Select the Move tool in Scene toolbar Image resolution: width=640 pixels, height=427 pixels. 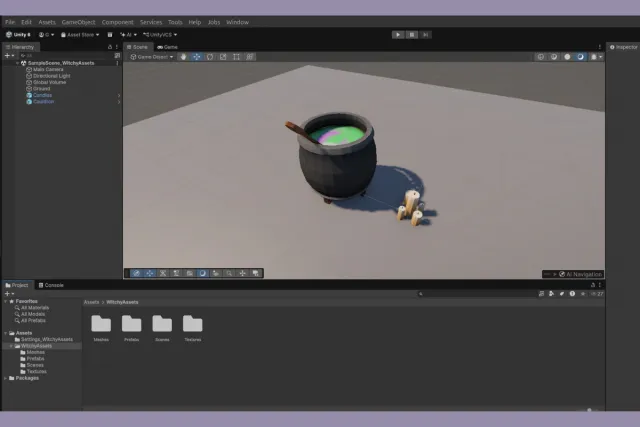pos(197,57)
